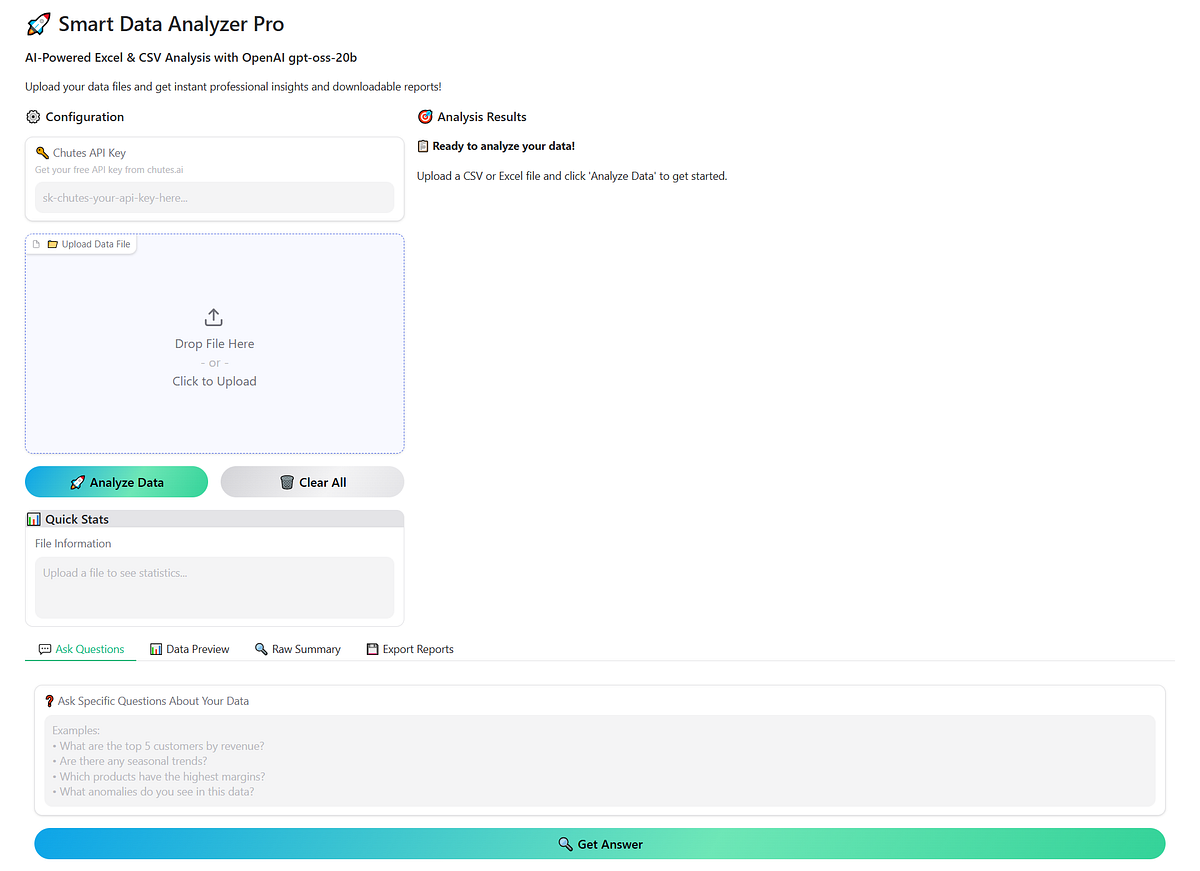Open the Raw Summary tab
This screenshot has width=1200, height=871.
pyautogui.click(x=297, y=648)
